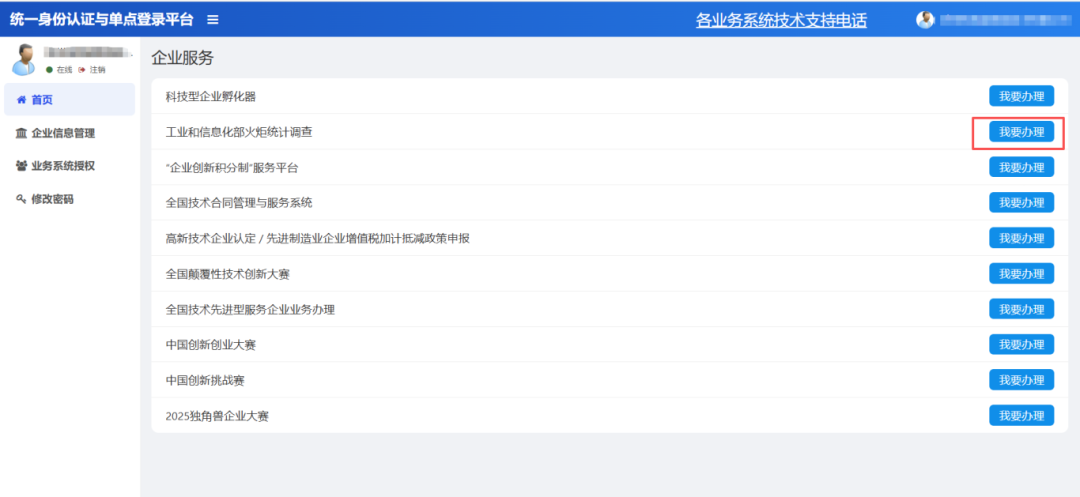Click the 在线 status label

pyautogui.click(x=64, y=70)
